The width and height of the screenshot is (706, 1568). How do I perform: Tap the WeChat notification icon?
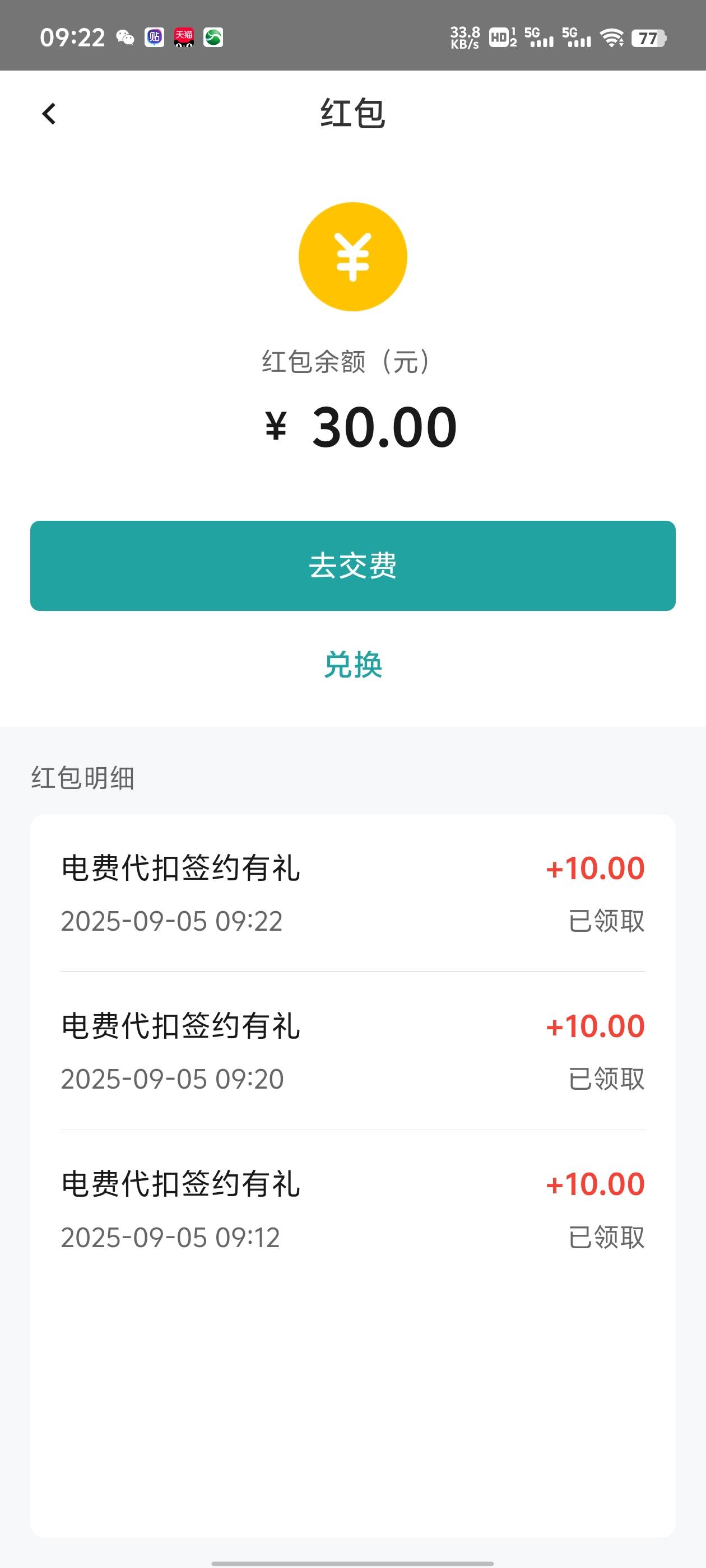pyautogui.click(x=125, y=38)
